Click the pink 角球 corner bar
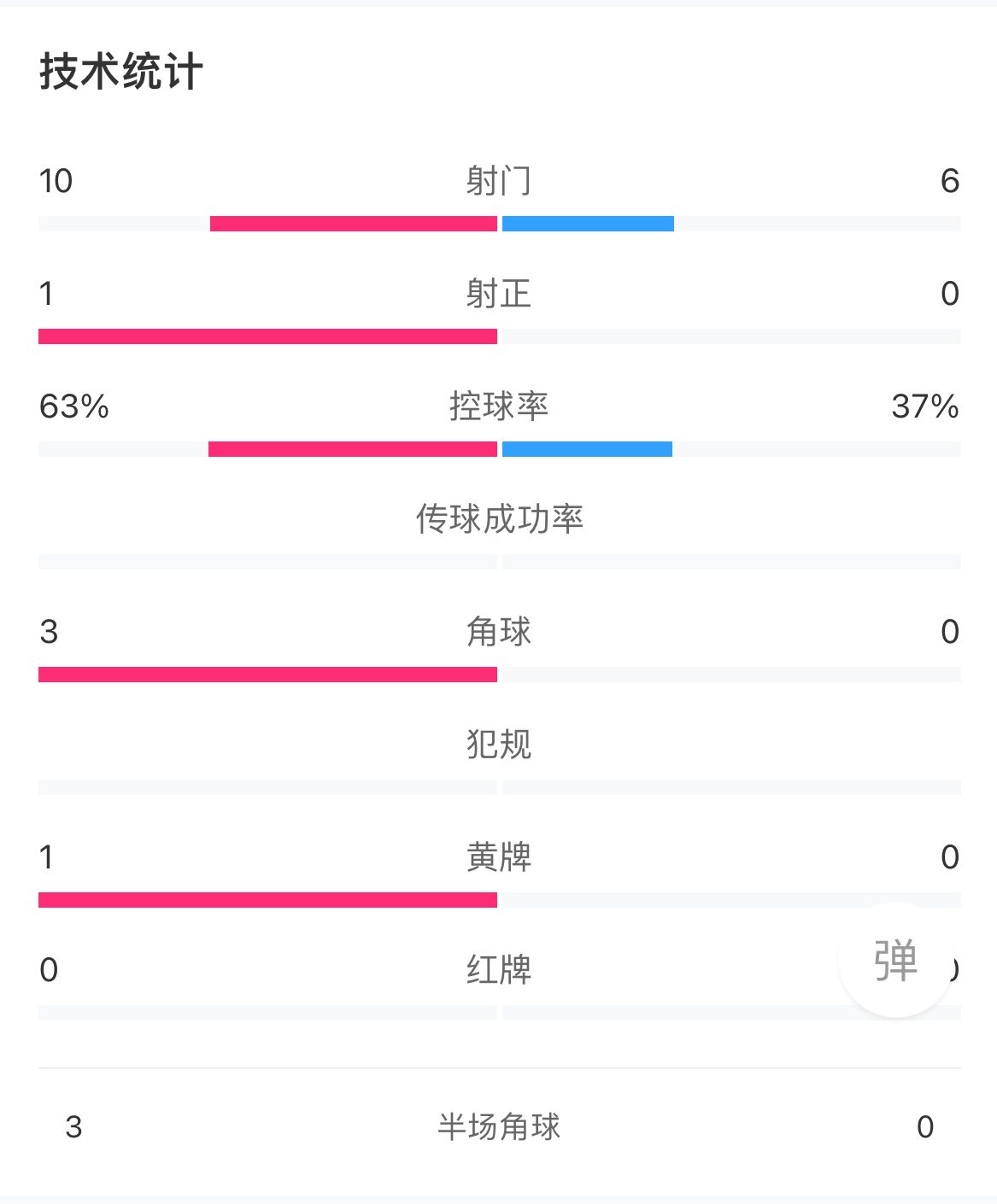Viewport: 997px width, 1204px height. [x=267, y=675]
